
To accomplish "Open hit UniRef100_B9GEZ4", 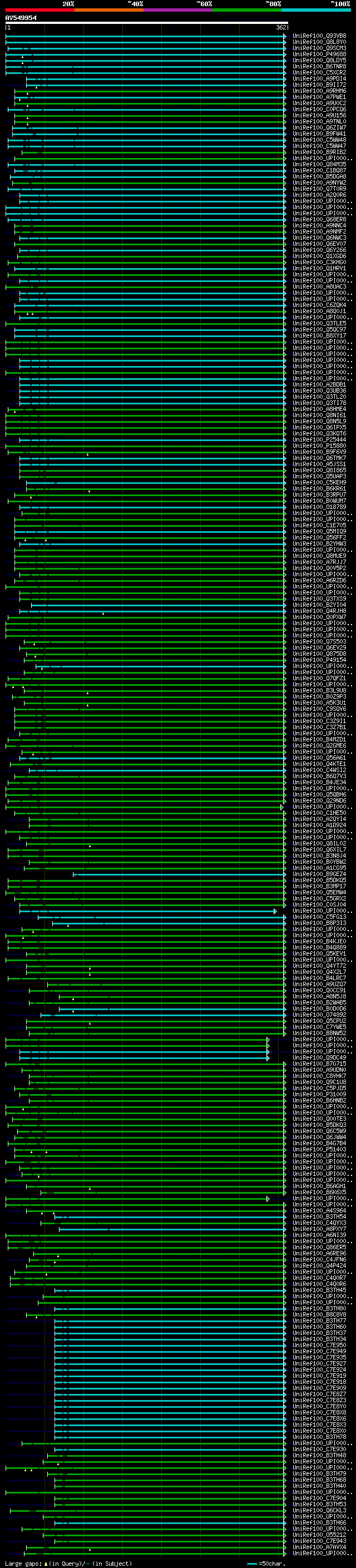I will pyautogui.click(x=319, y=874).
